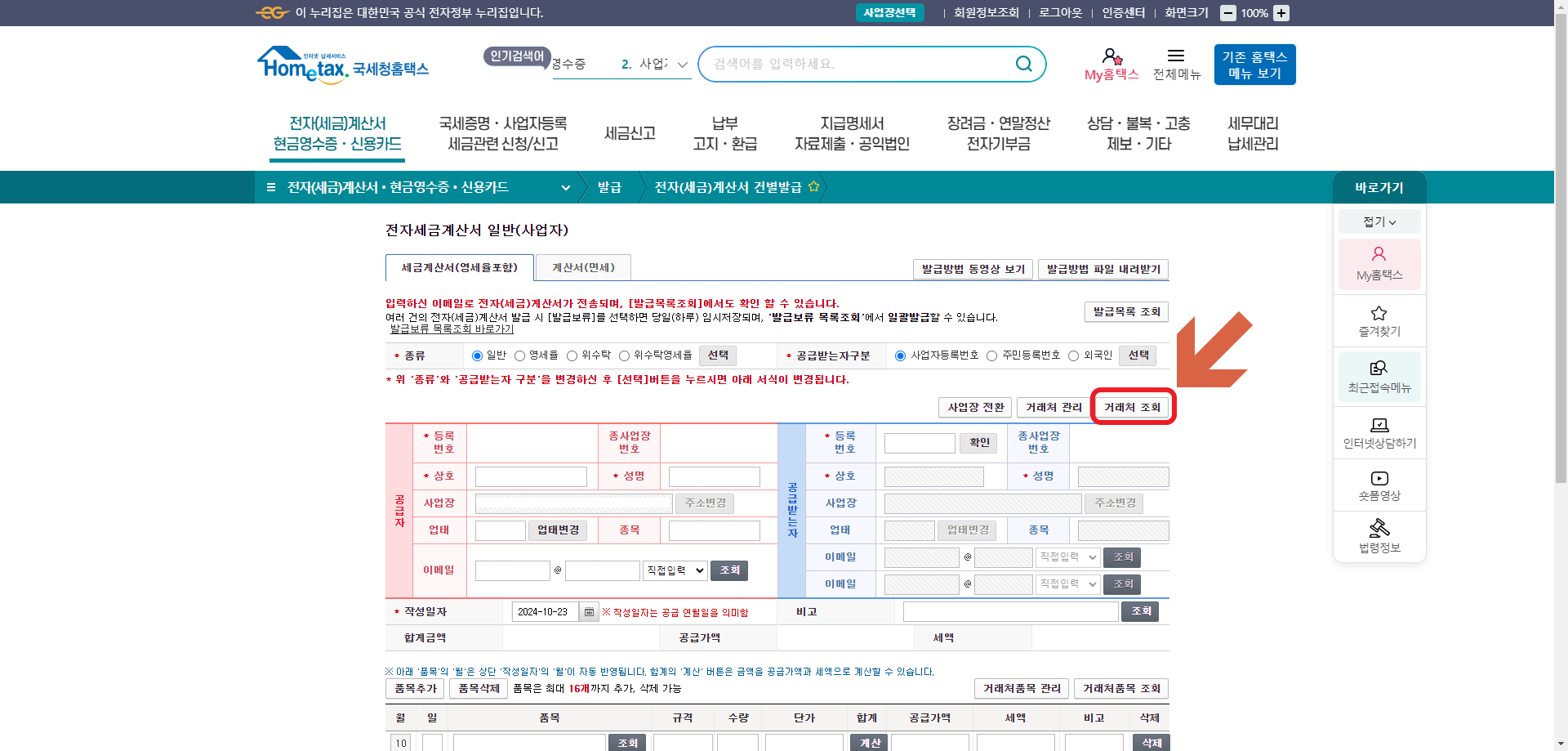Image resolution: width=1568 pixels, height=751 pixels.
Task: Expand the breadcrumb chevron next to 전자(세금)계산서
Action: point(565,187)
